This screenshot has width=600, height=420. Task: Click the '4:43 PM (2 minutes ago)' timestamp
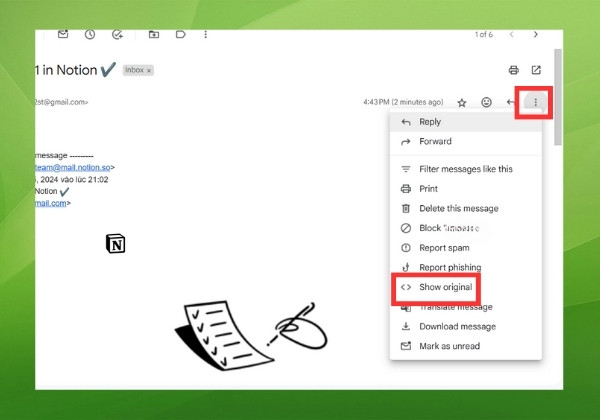403,102
